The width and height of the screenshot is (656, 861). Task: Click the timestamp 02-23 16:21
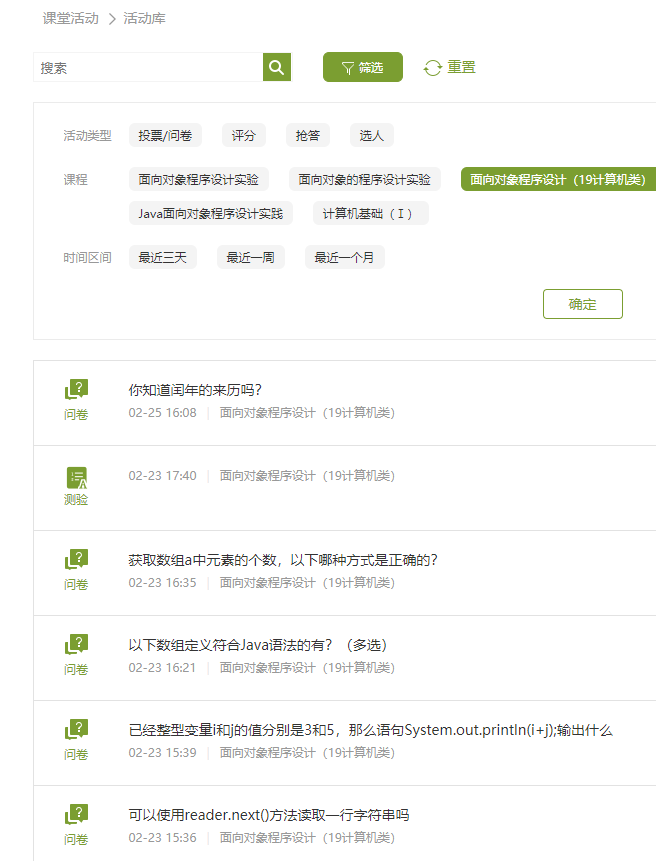[162, 668]
